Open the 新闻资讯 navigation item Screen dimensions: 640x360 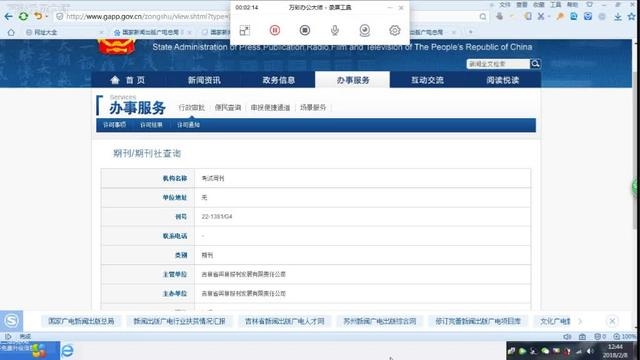204,80
